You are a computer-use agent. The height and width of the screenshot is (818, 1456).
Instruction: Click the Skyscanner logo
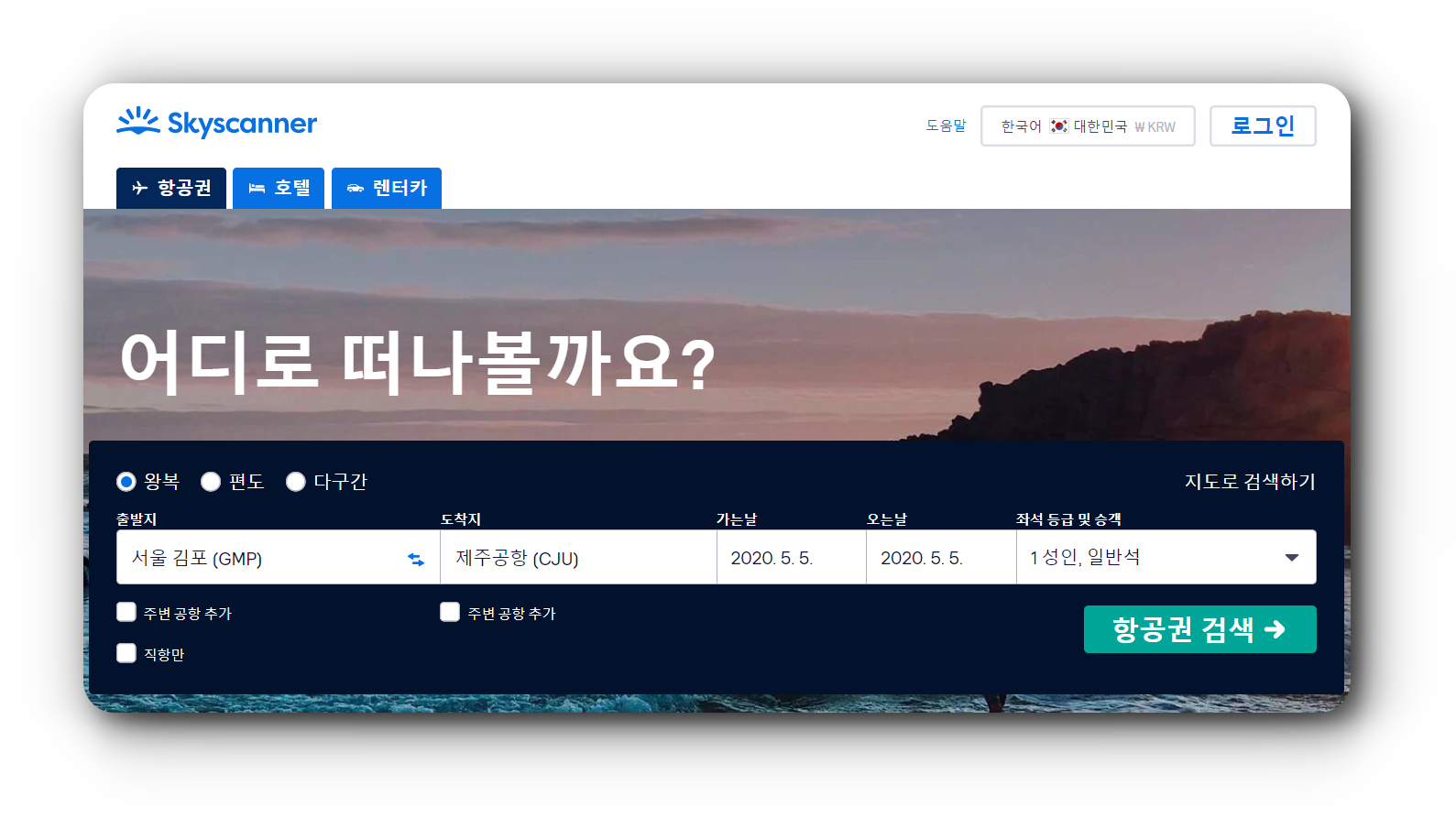[x=216, y=123]
